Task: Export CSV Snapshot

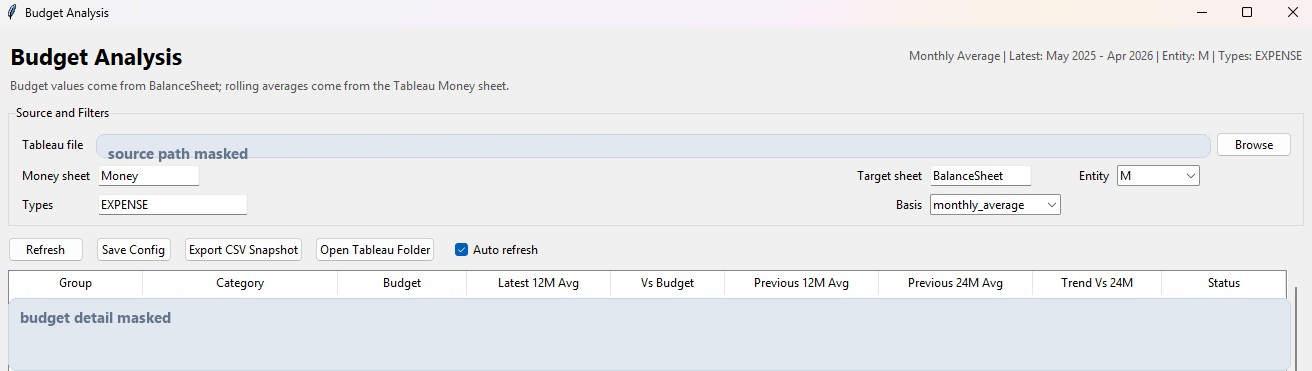Action: point(243,250)
